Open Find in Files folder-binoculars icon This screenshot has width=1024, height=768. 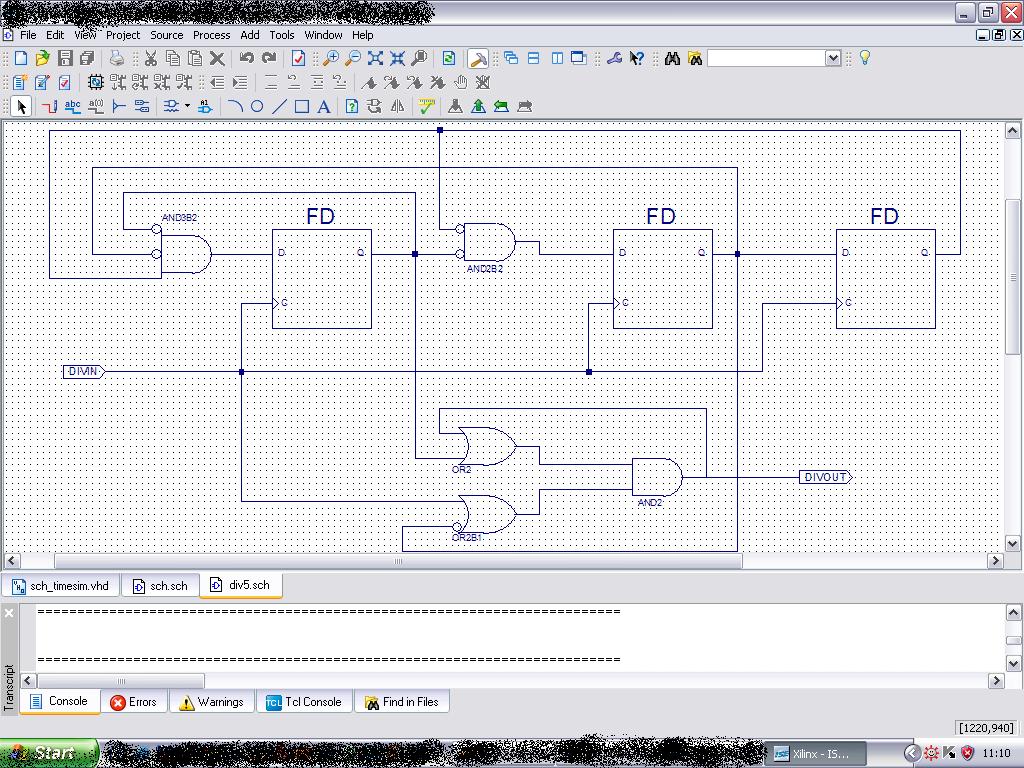point(695,59)
